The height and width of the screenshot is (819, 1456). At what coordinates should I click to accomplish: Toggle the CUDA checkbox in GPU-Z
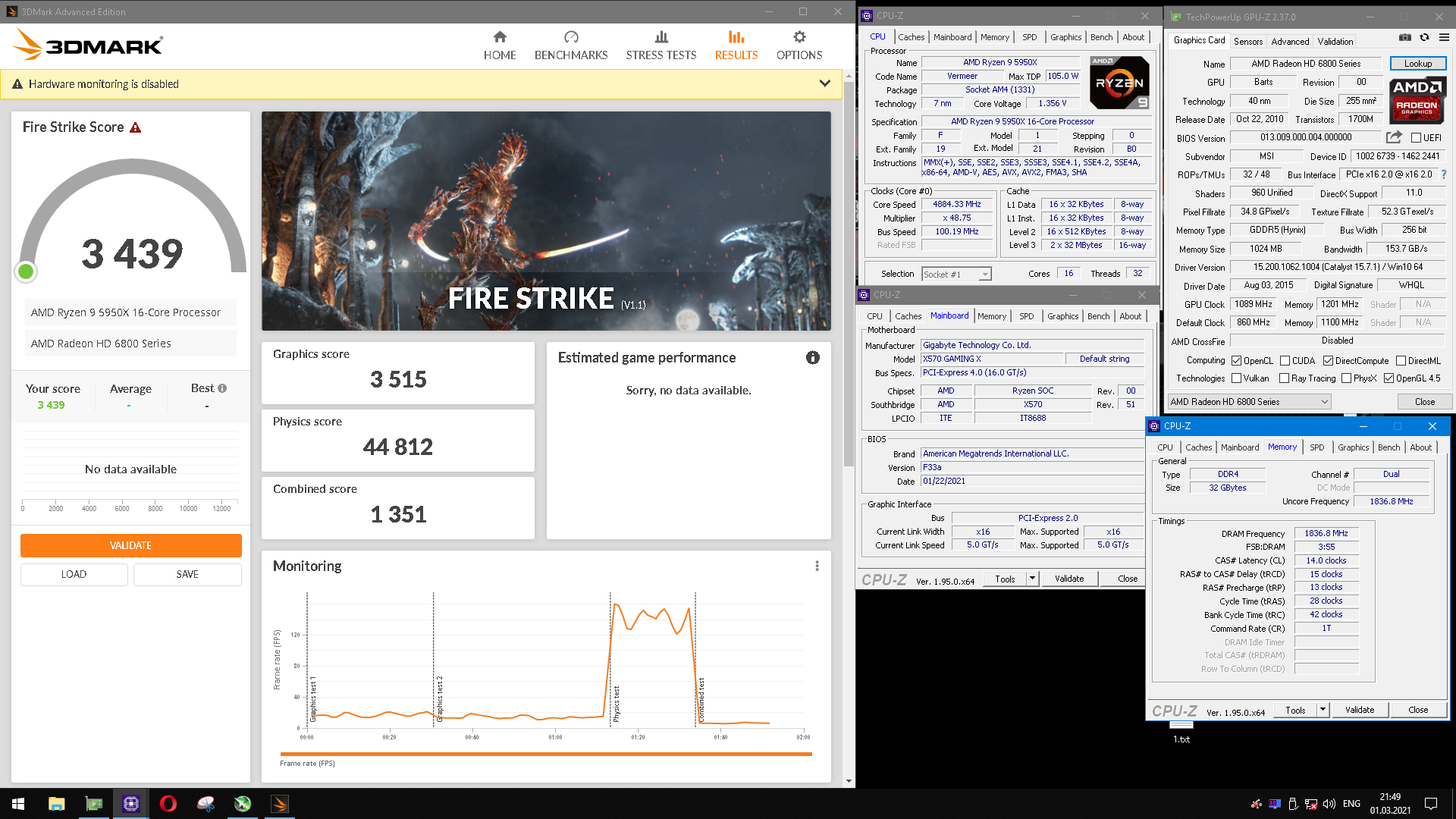coord(1285,361)
